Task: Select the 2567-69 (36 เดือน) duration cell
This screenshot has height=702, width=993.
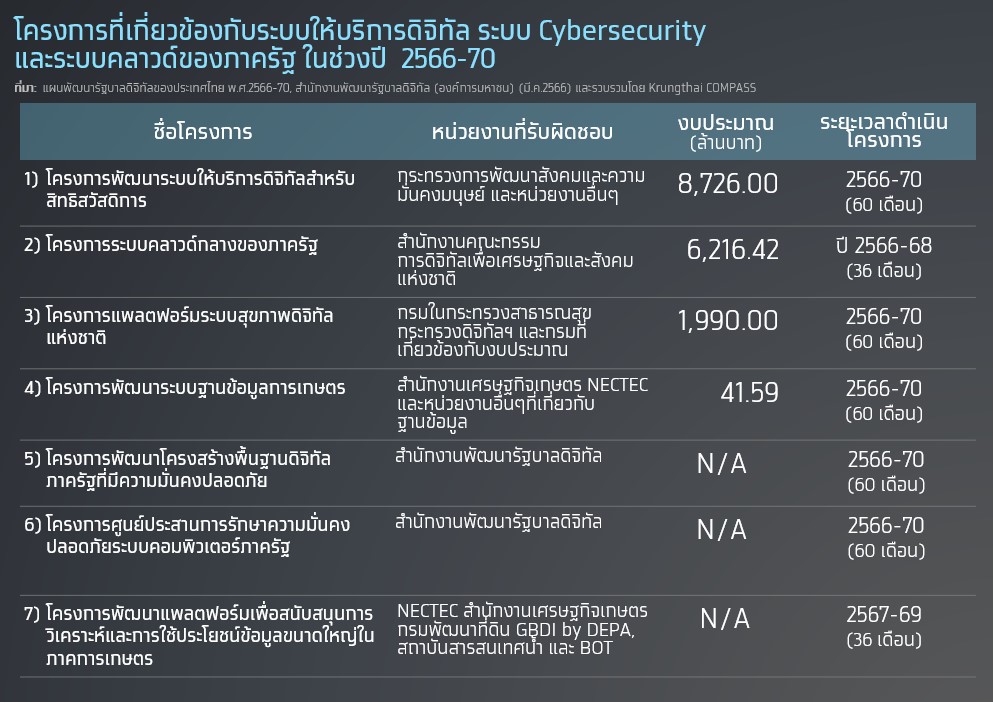Action: point(883,626)
